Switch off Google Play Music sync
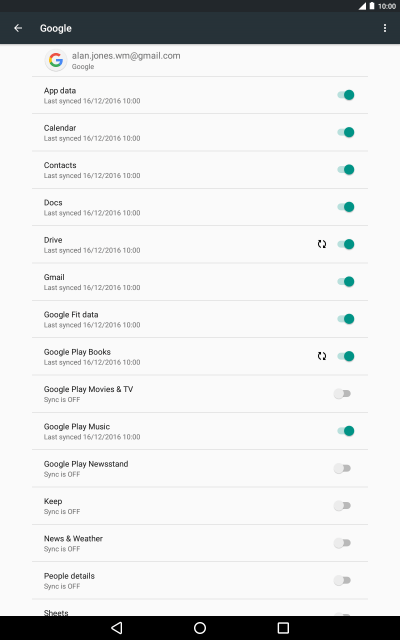This screenshot has width=400, height=640. click(346, 431)
